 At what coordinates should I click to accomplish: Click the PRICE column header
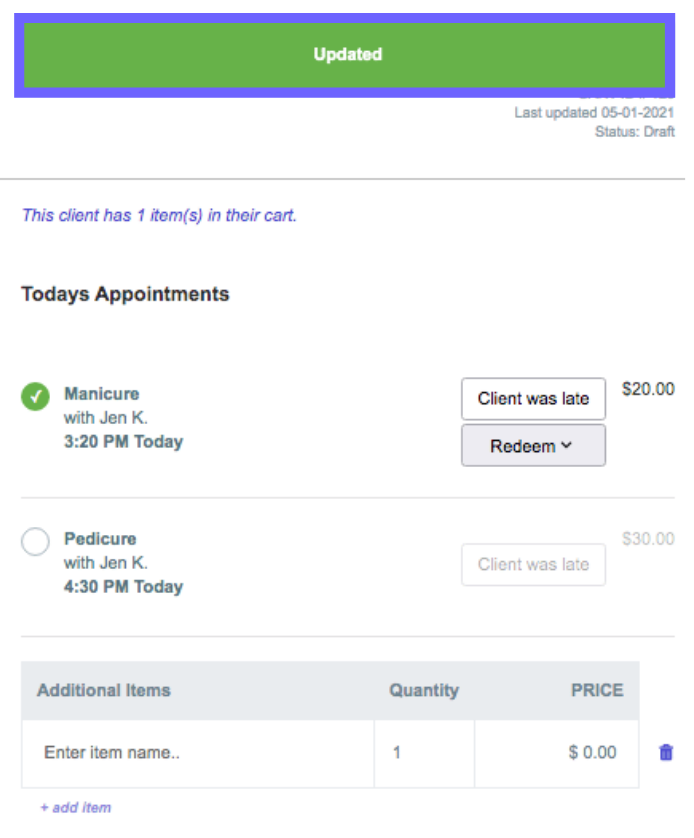pos(596,690)
